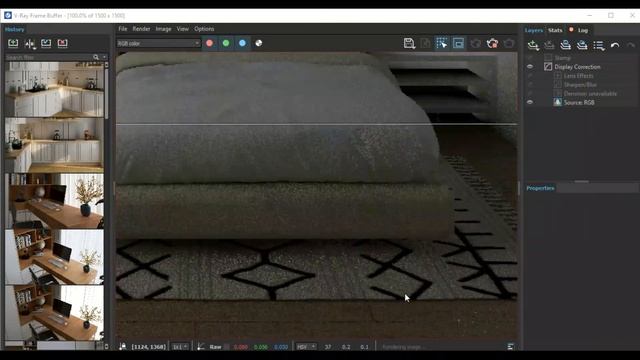Click the load layer preset icon
The width and height of the screenshot is (640, 360).
[x=582, y=45]
